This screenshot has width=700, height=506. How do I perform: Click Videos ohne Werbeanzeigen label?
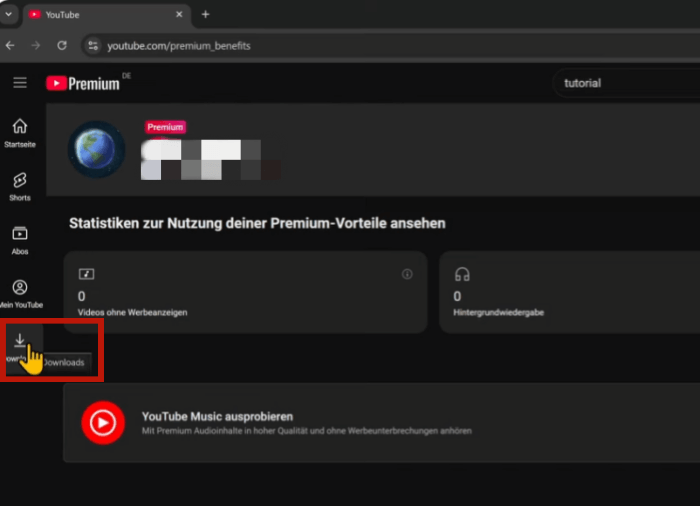click(133, 312)
